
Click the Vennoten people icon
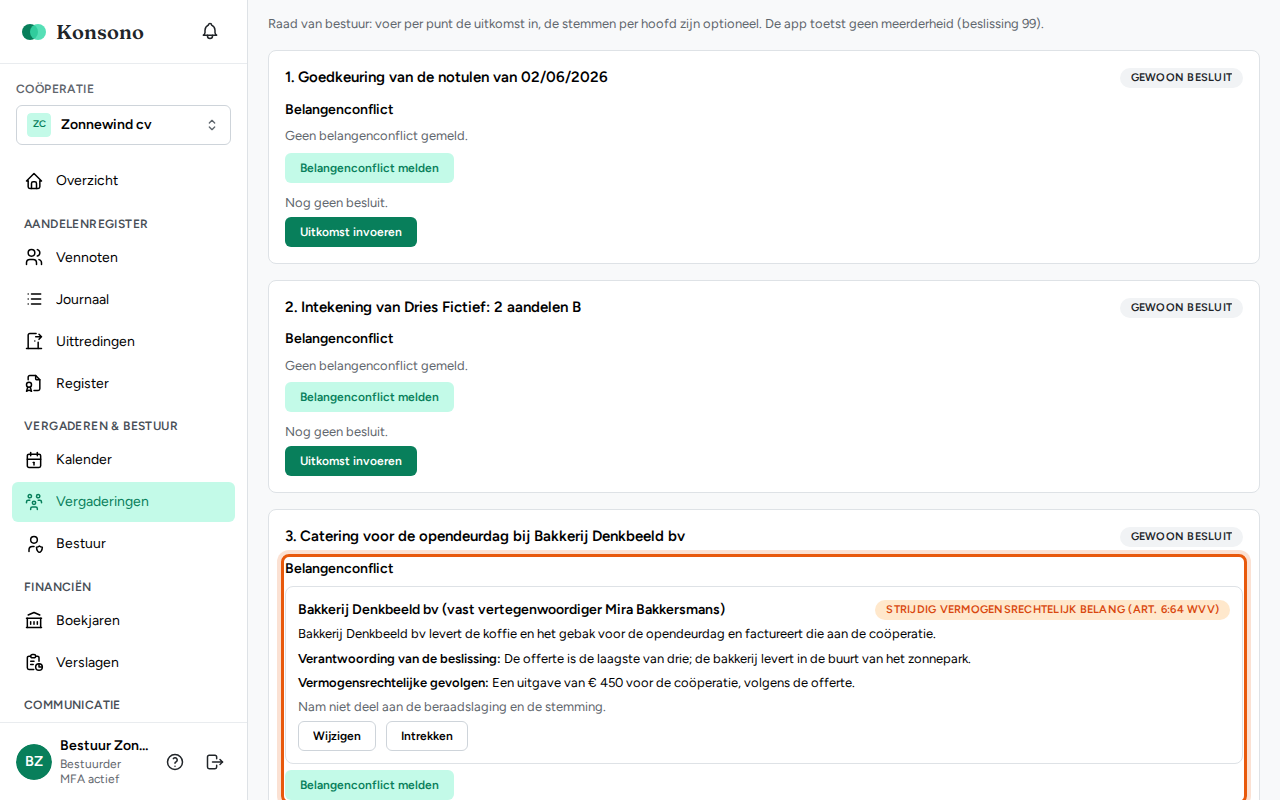point(34,258)
